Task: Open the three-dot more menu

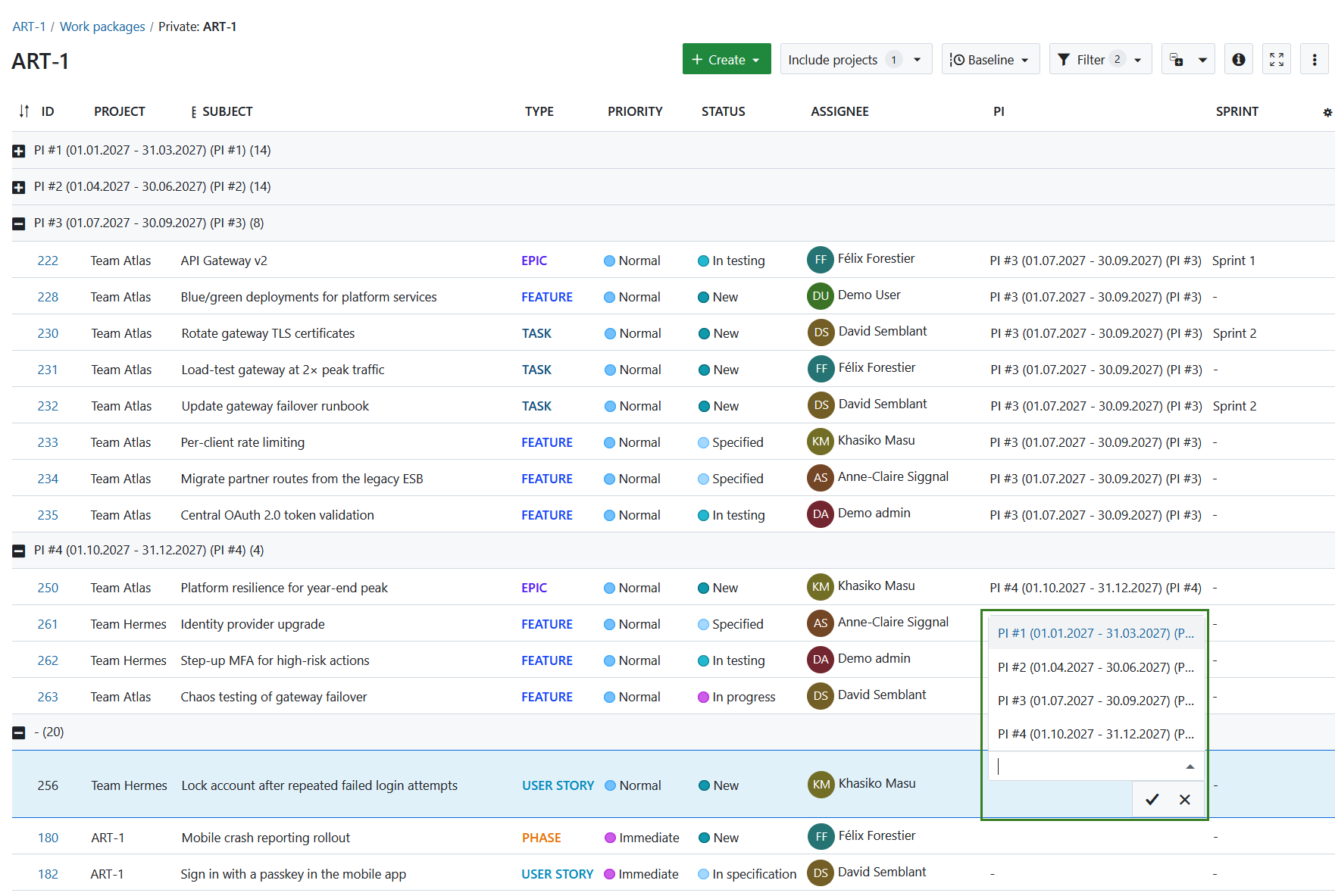Action: click(1315, 59)
